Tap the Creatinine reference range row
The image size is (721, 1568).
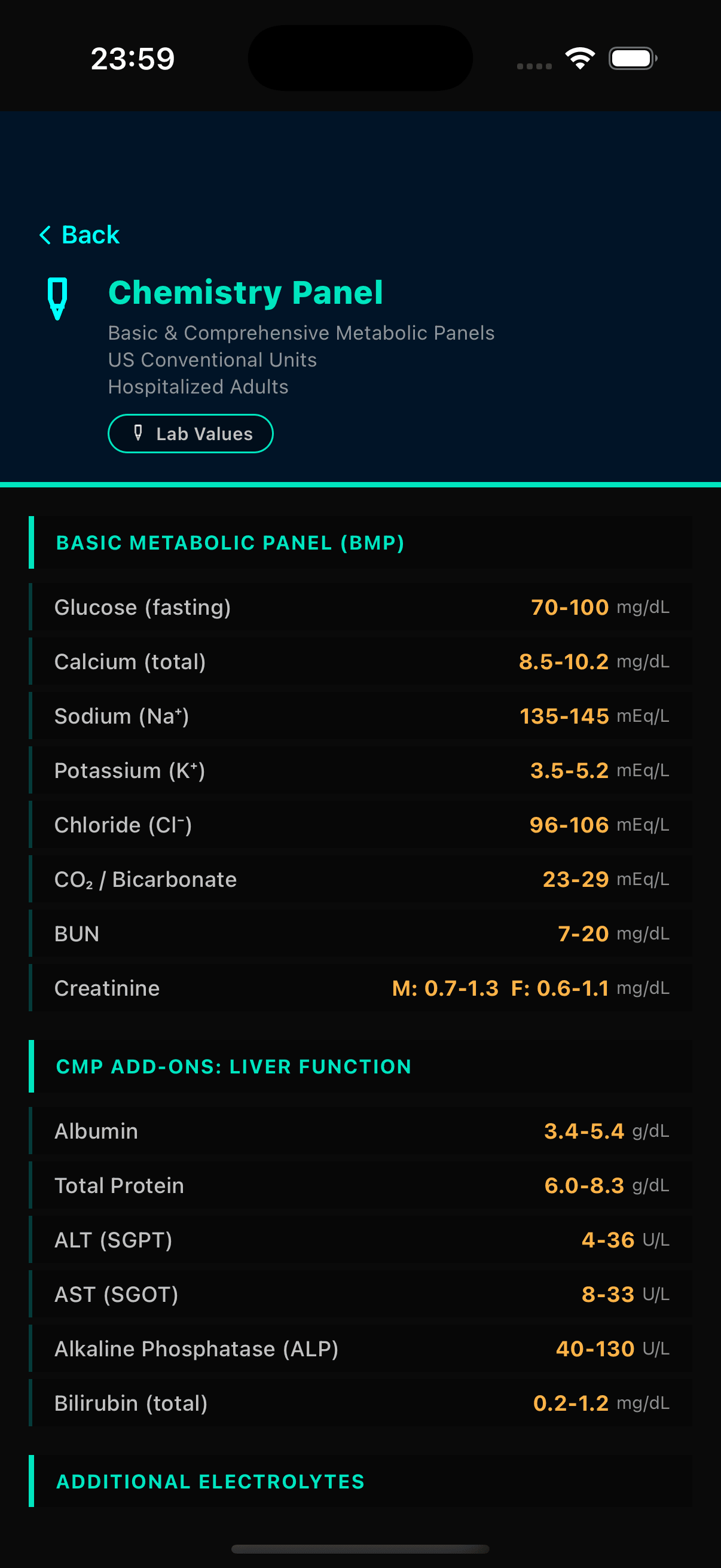click(x=360, y=988)
